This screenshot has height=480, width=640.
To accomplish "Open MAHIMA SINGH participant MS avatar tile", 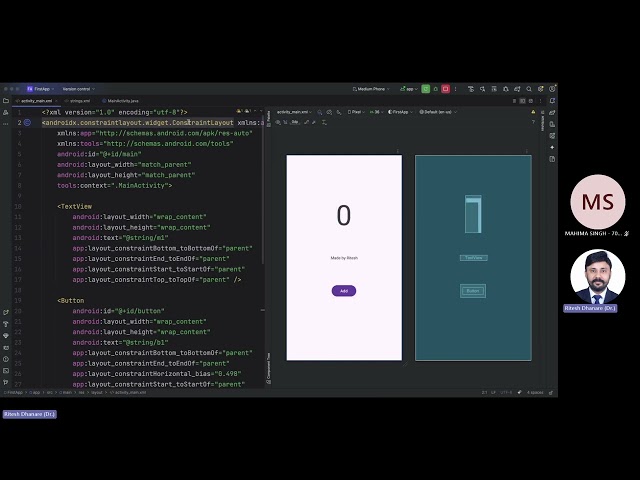I will tap(598, 202).
